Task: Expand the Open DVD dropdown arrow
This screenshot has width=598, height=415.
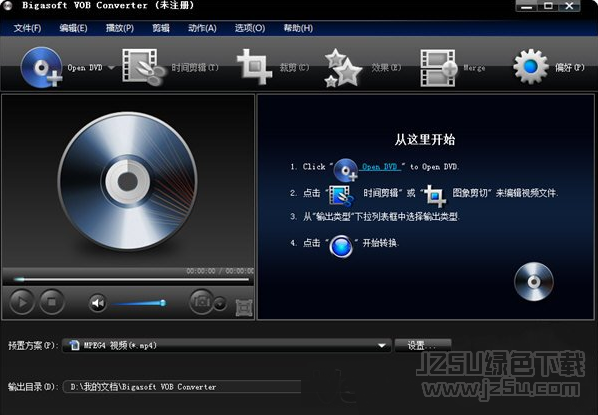Action: tap(111, 68)
